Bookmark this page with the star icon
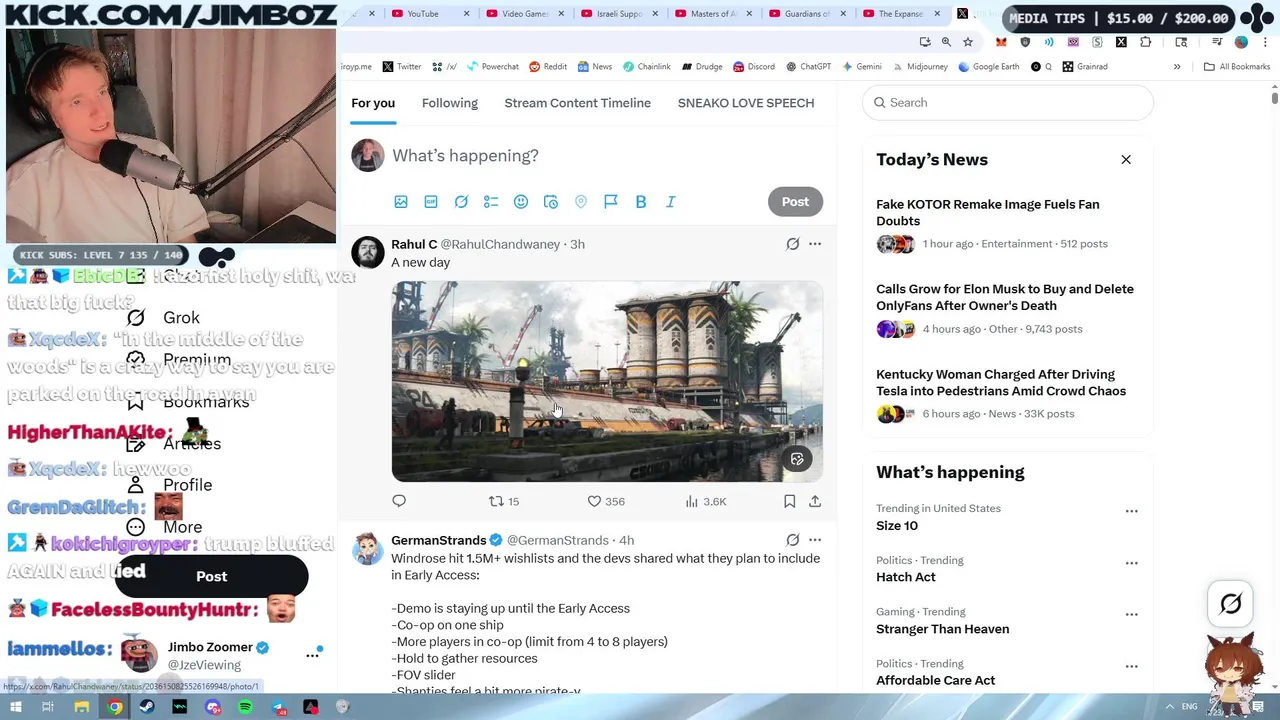The image size is (1280, 720). point(968,42)
